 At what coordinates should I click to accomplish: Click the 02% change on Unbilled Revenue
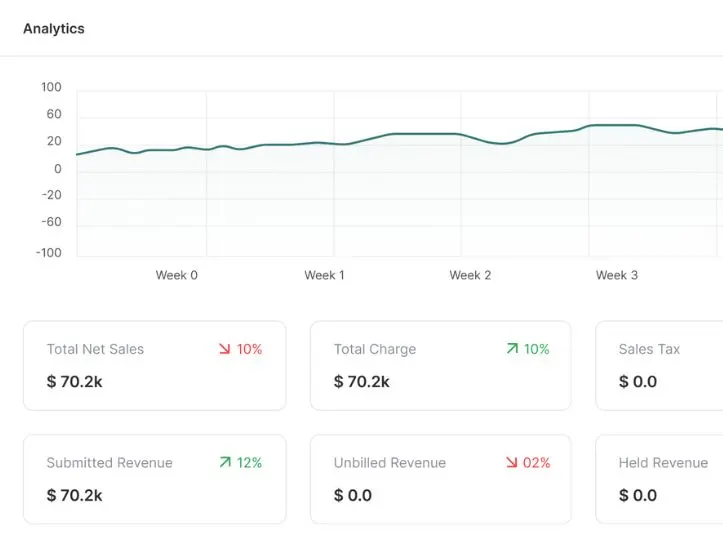537,462
